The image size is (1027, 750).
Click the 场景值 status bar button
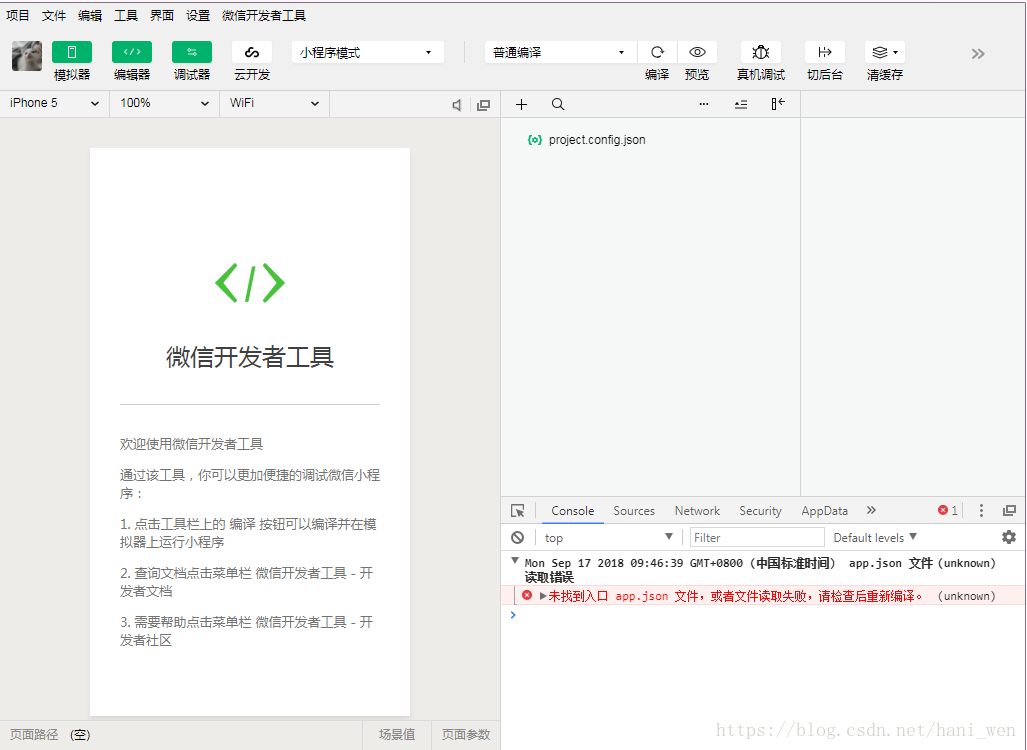[397, 735]
